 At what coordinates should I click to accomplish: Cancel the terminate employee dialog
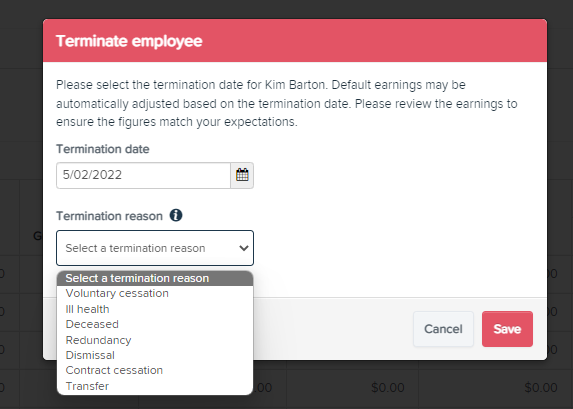(443, 329)
